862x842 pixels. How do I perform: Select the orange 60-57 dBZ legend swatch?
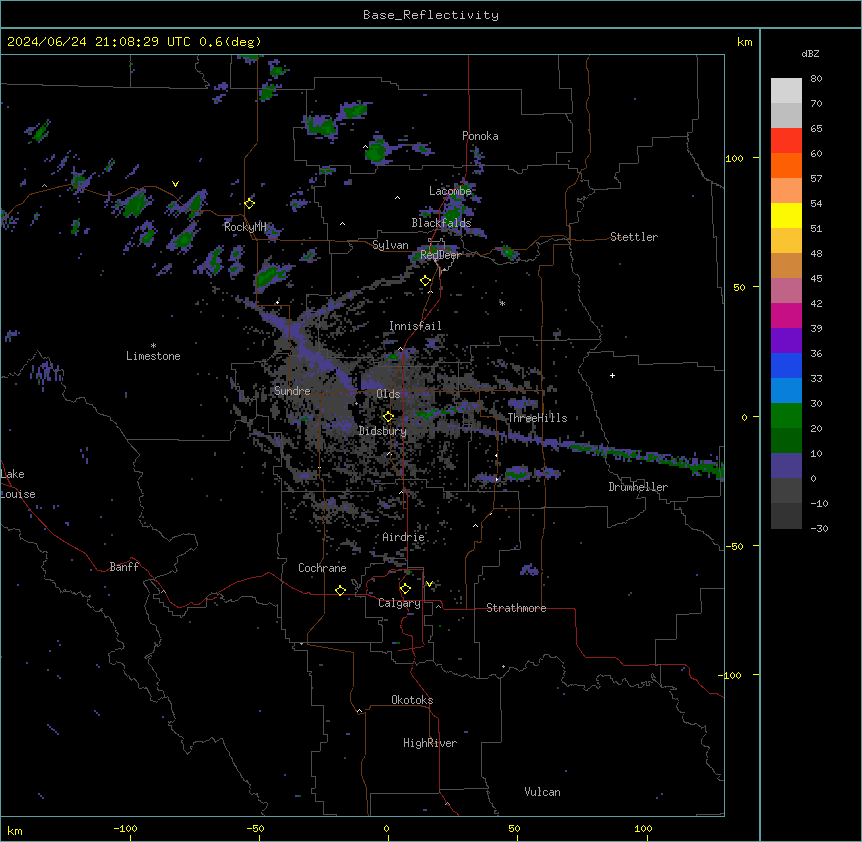786,165
